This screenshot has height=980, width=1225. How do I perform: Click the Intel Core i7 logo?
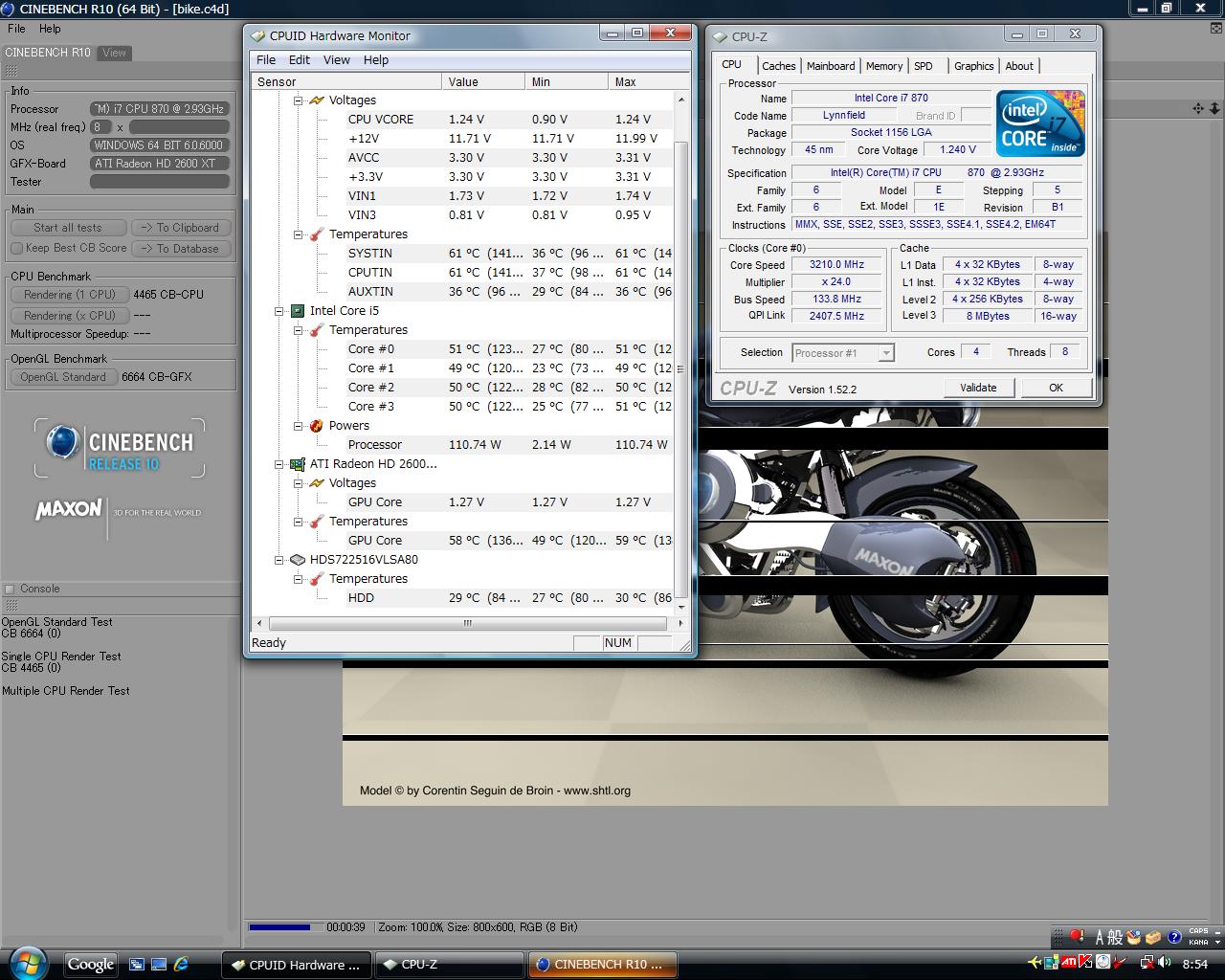point(1039,122)
